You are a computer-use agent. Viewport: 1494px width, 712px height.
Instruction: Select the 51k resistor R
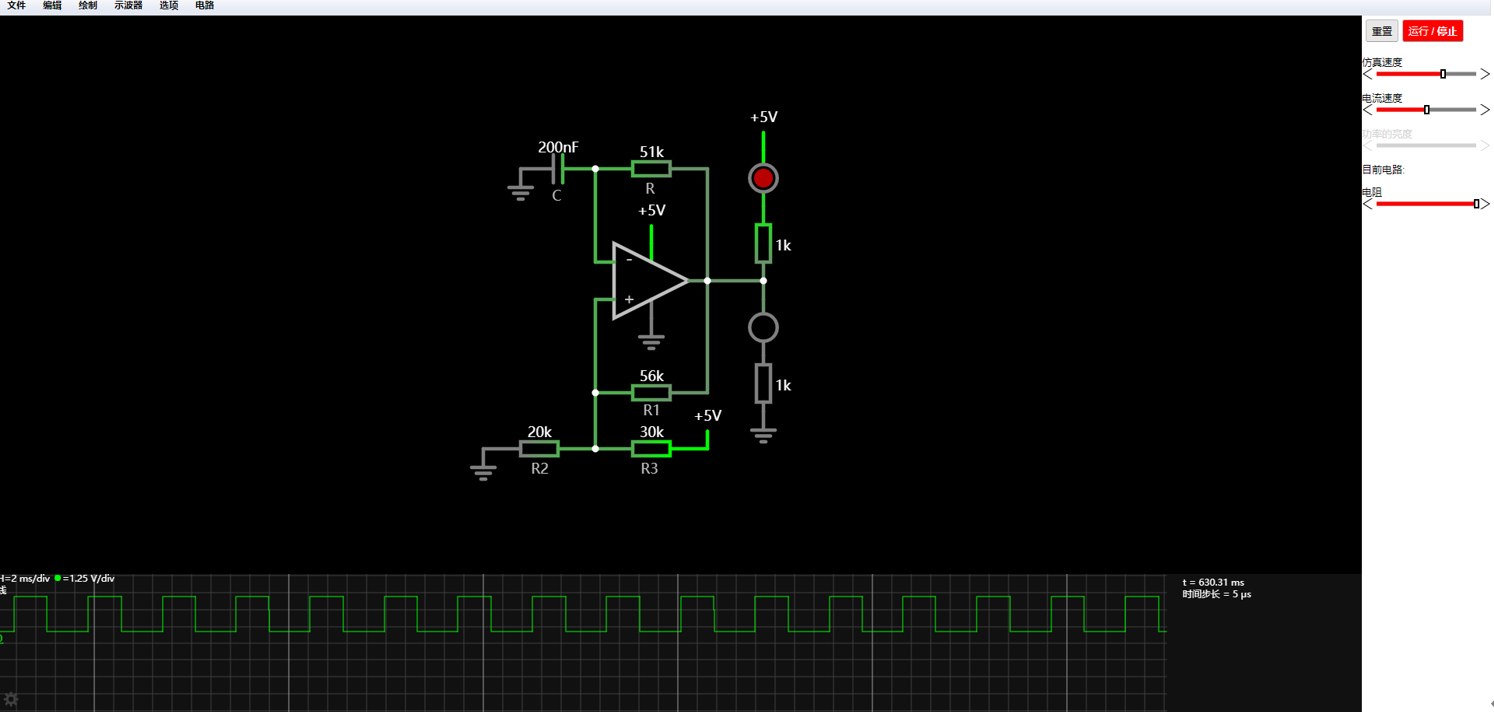coord(651,169)
